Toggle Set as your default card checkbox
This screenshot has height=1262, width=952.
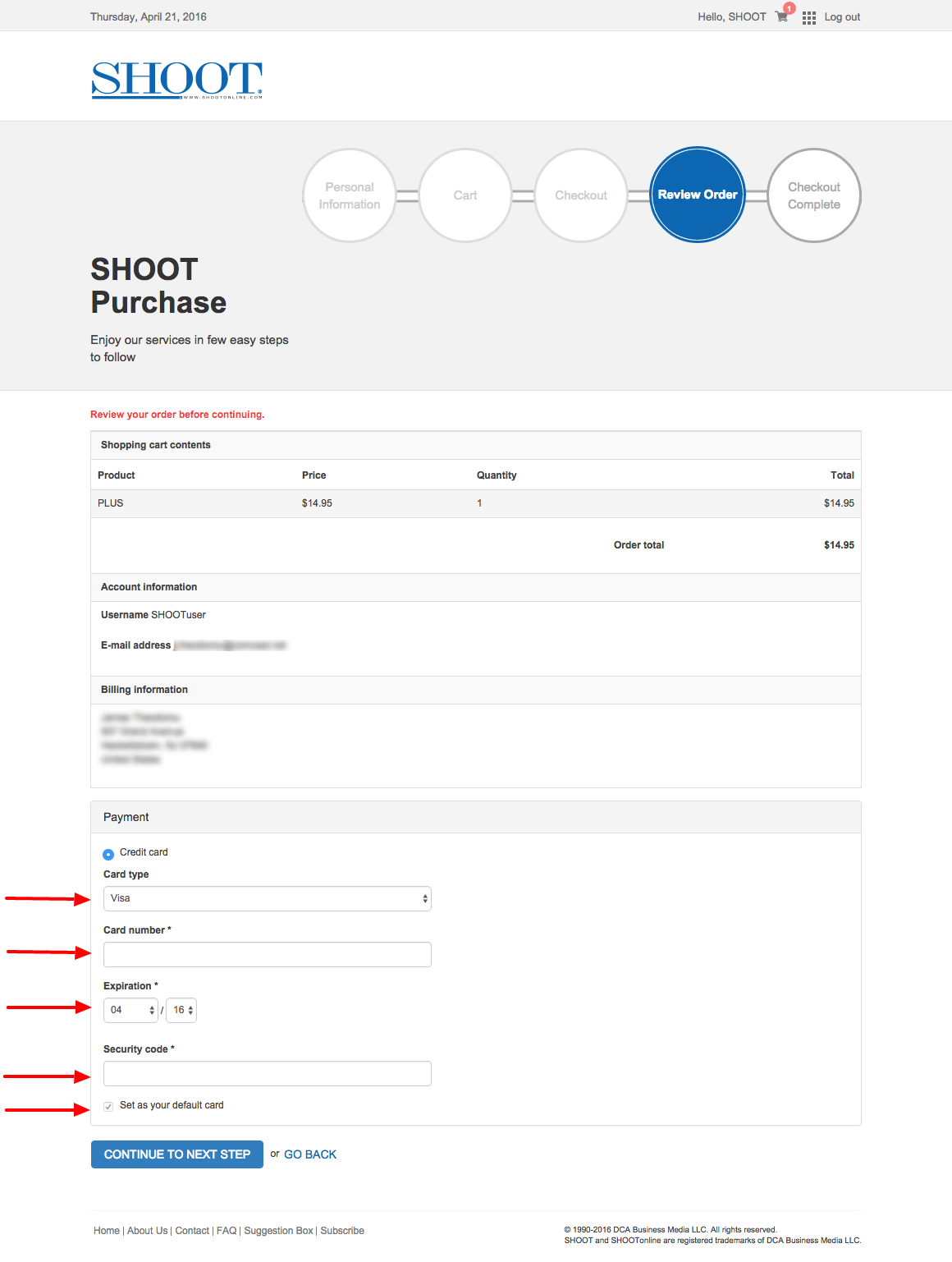coord(108,1107)
